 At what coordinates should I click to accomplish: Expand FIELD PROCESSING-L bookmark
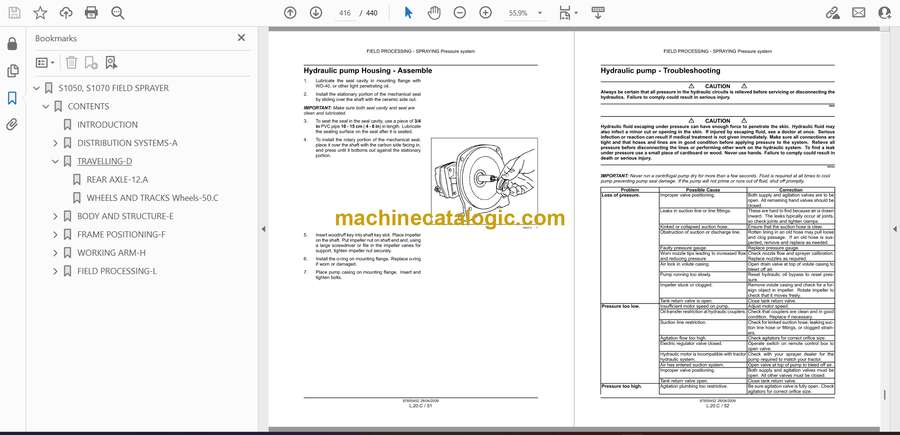click(x=55, y=271)
